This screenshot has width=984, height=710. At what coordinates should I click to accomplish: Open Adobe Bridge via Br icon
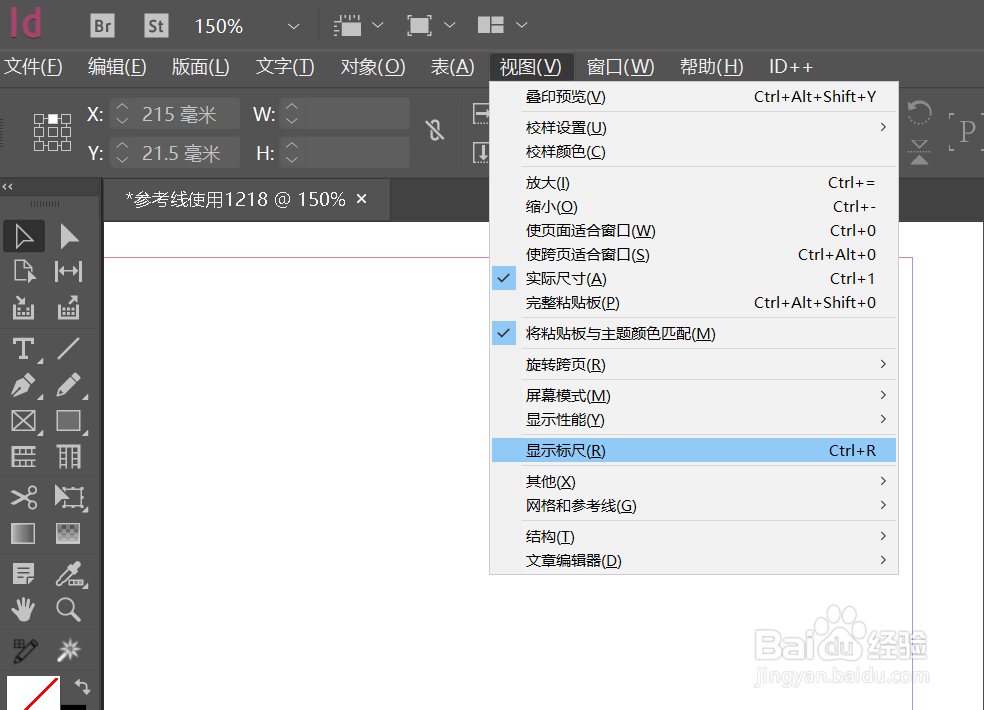[102, 26]
